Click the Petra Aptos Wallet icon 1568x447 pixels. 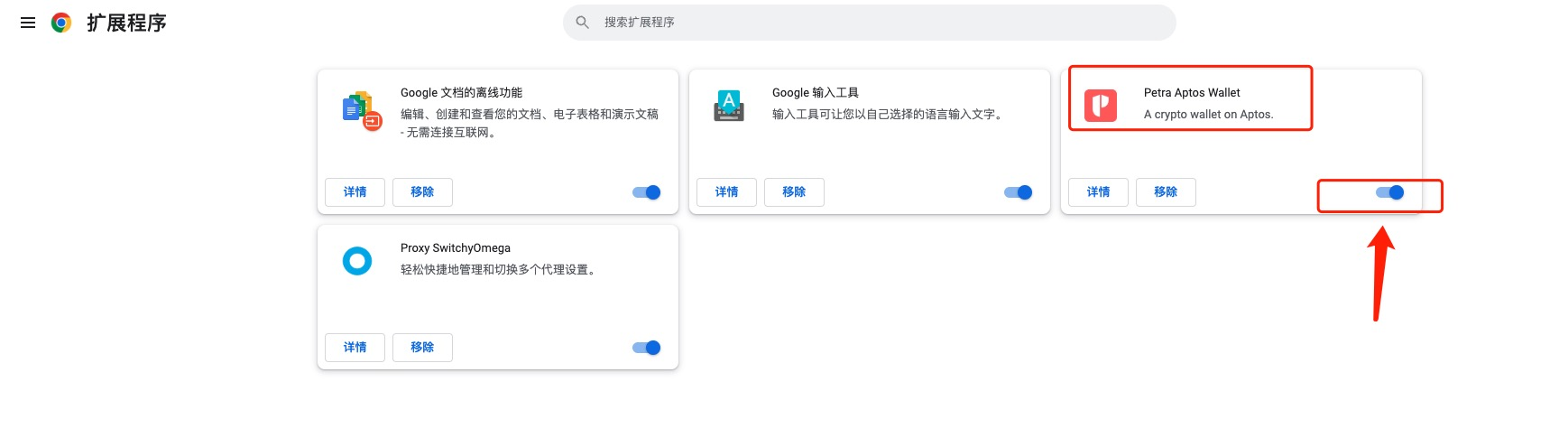tap(1101, 106)
